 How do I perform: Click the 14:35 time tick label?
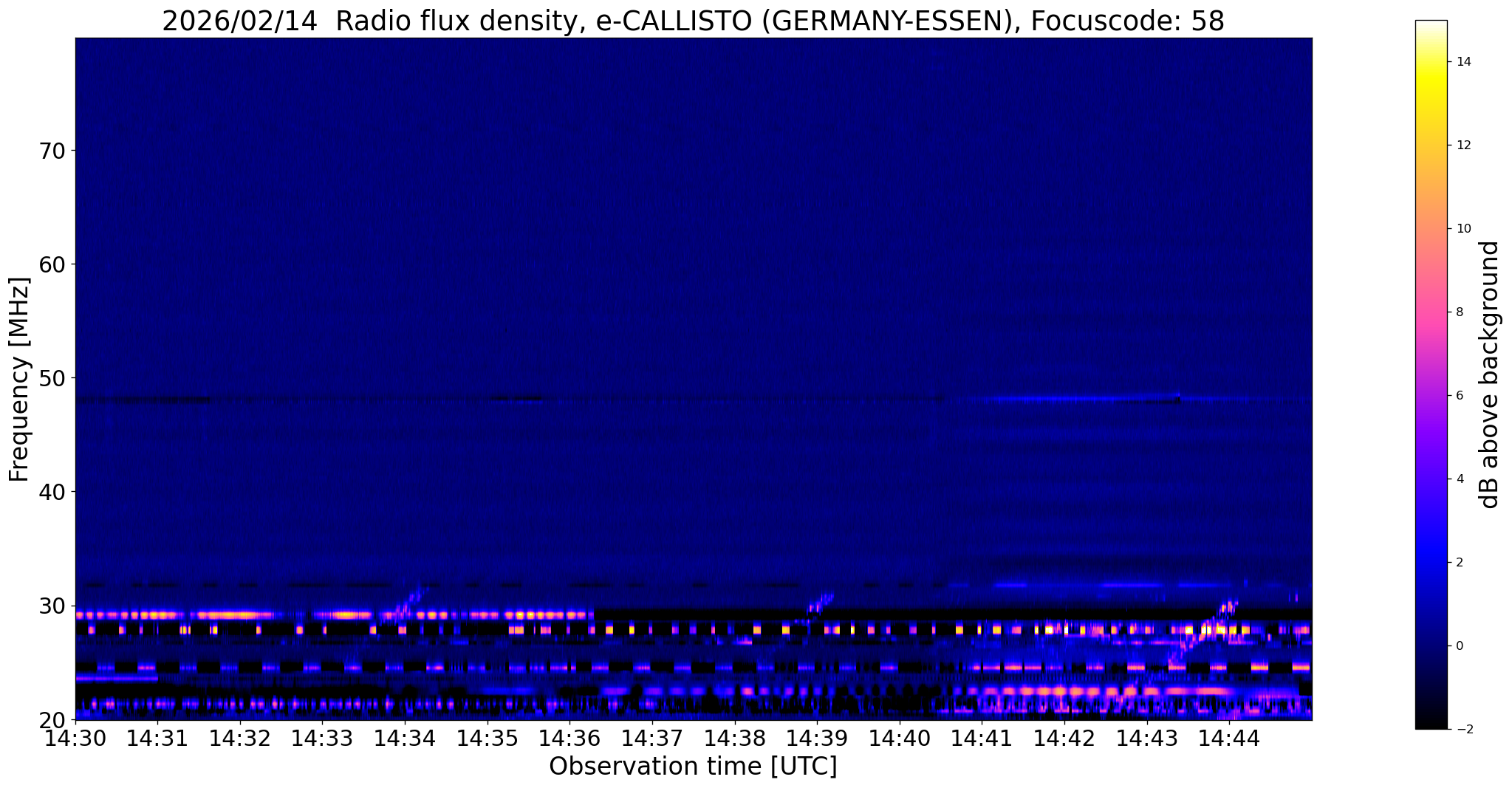pos(488,738)
